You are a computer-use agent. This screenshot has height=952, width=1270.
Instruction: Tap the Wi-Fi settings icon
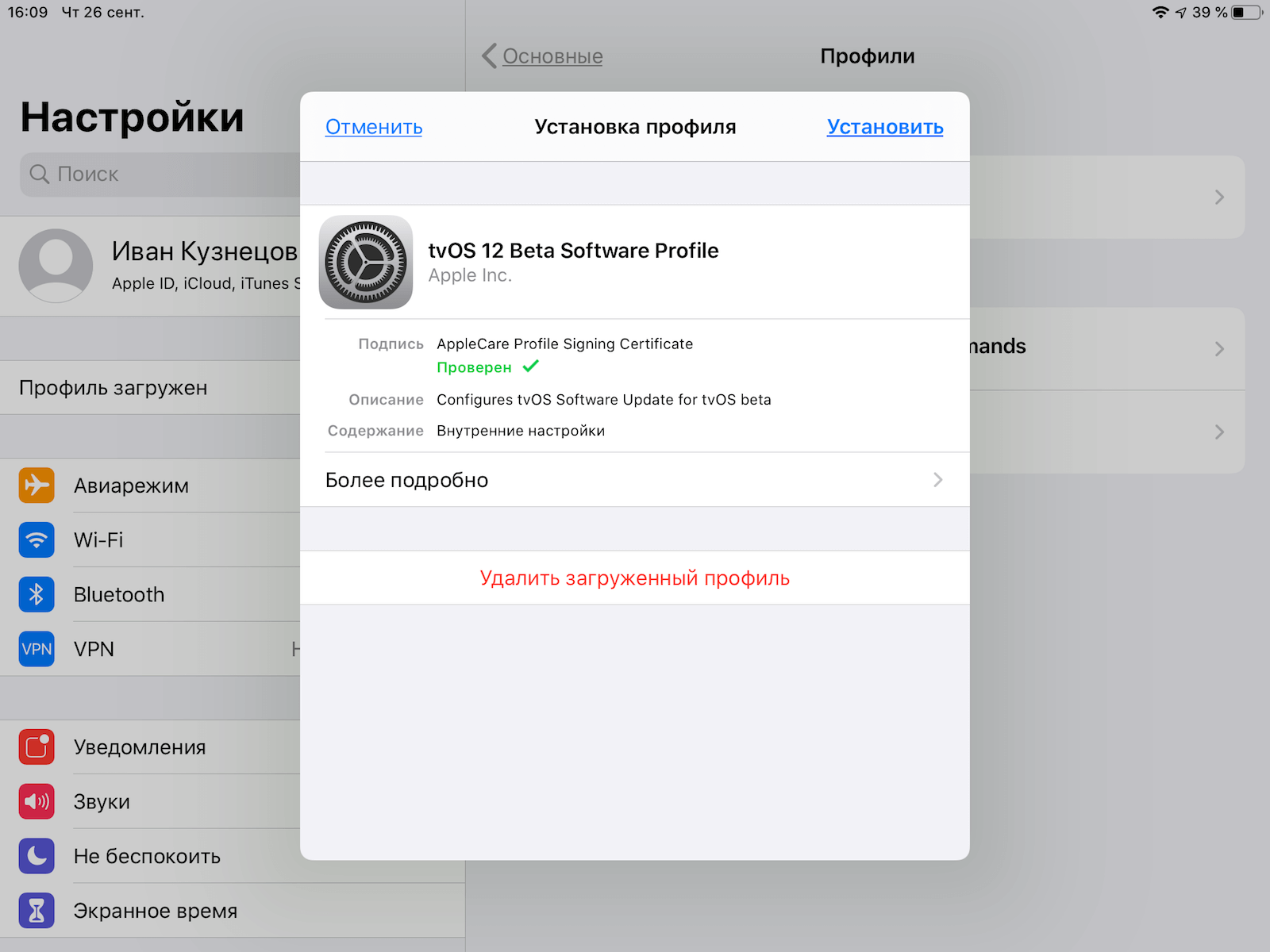click(37, 540)
